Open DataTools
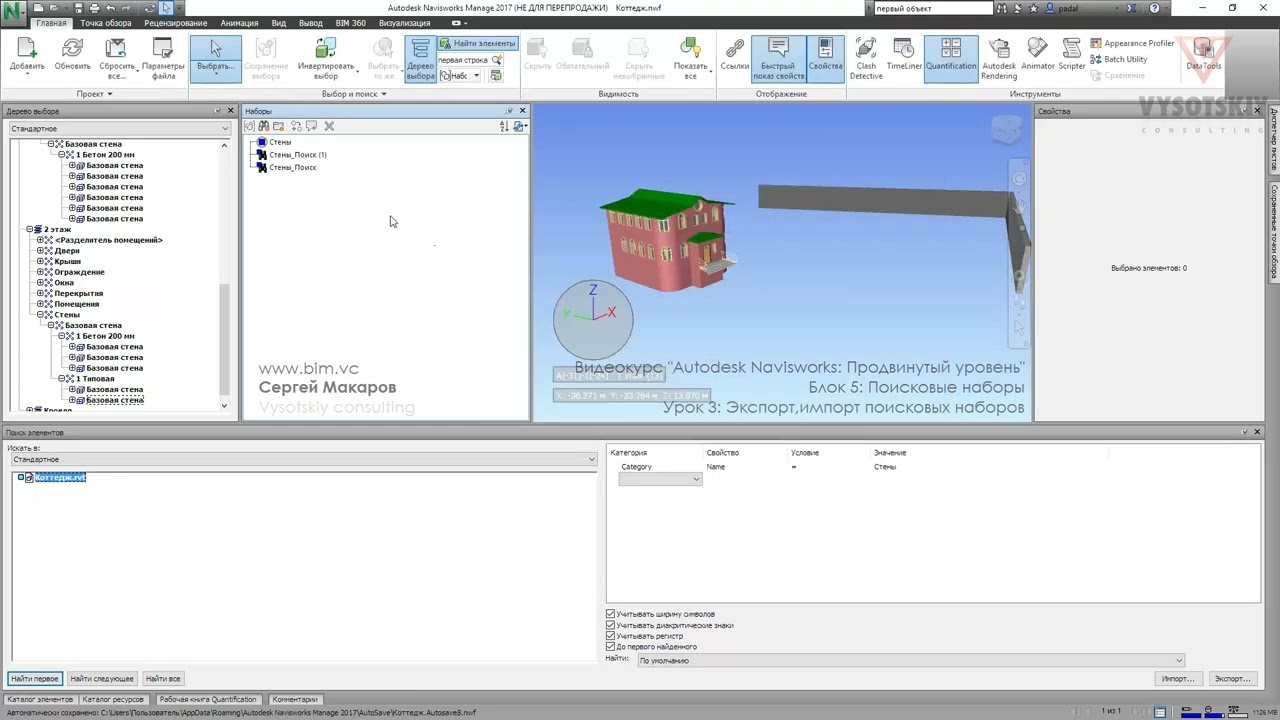The image size is (1280, 720). pos(1203,55)
